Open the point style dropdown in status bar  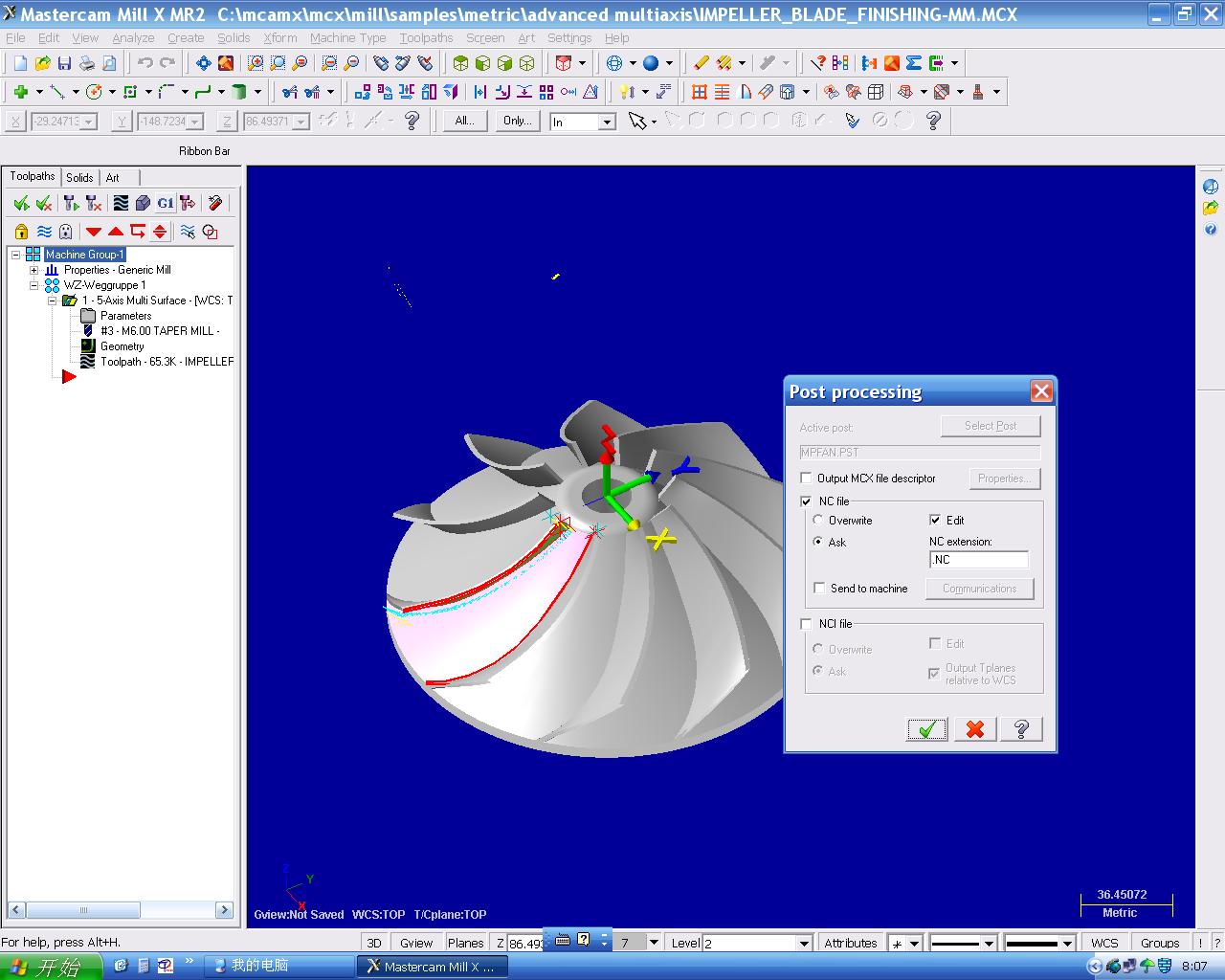914,943
